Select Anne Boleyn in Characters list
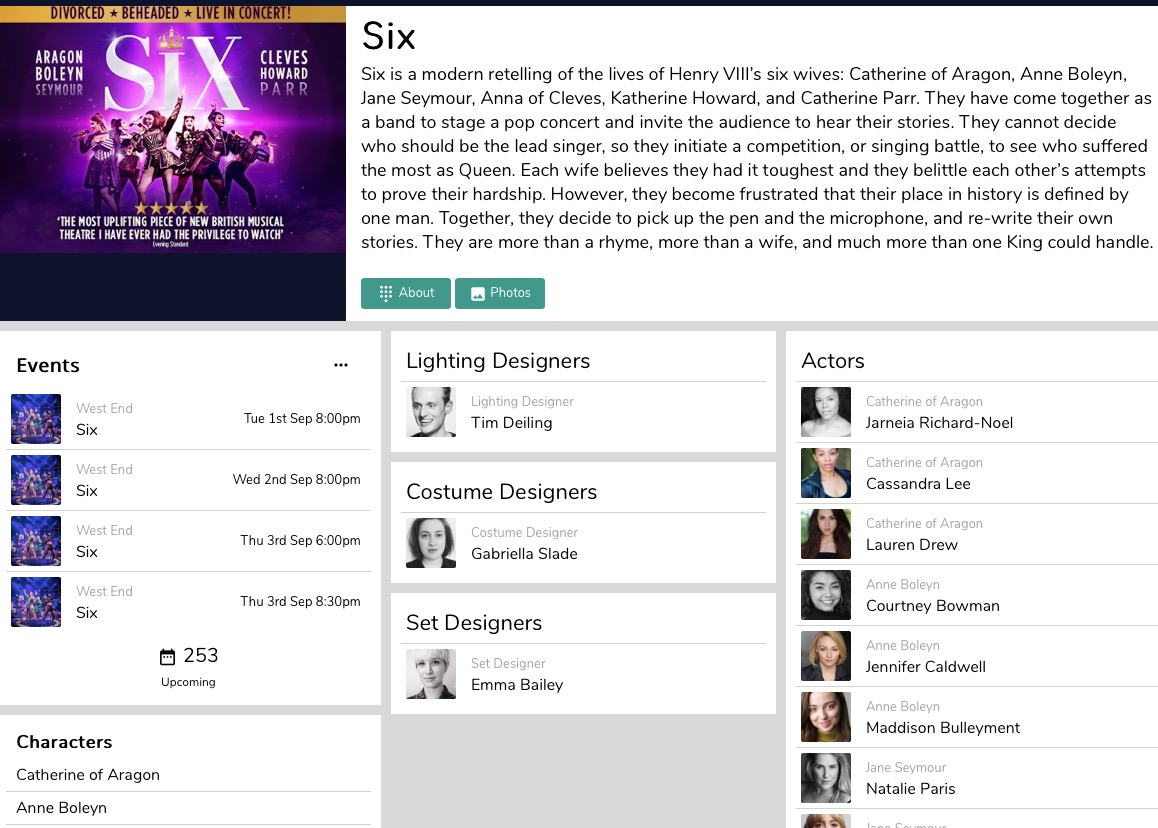The image size is (1158, 828). [62, 808]
